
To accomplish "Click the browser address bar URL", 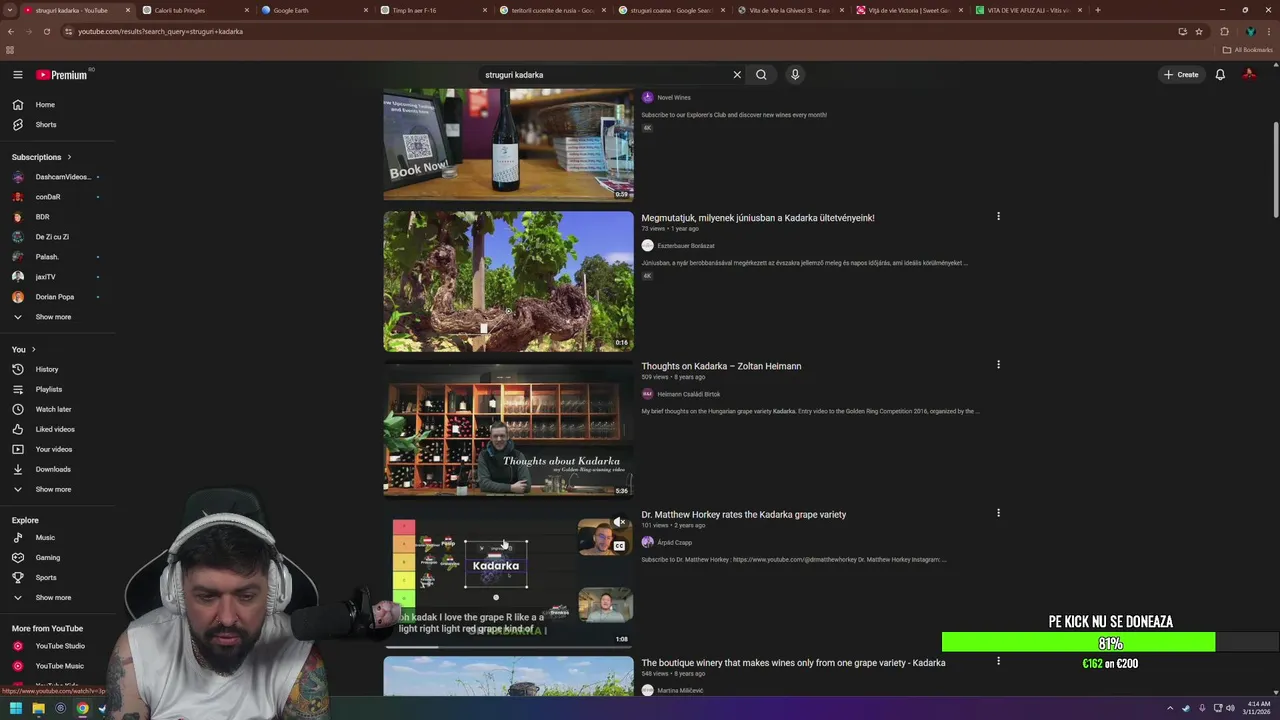I will pyautogui.click(x=160, y=31).
